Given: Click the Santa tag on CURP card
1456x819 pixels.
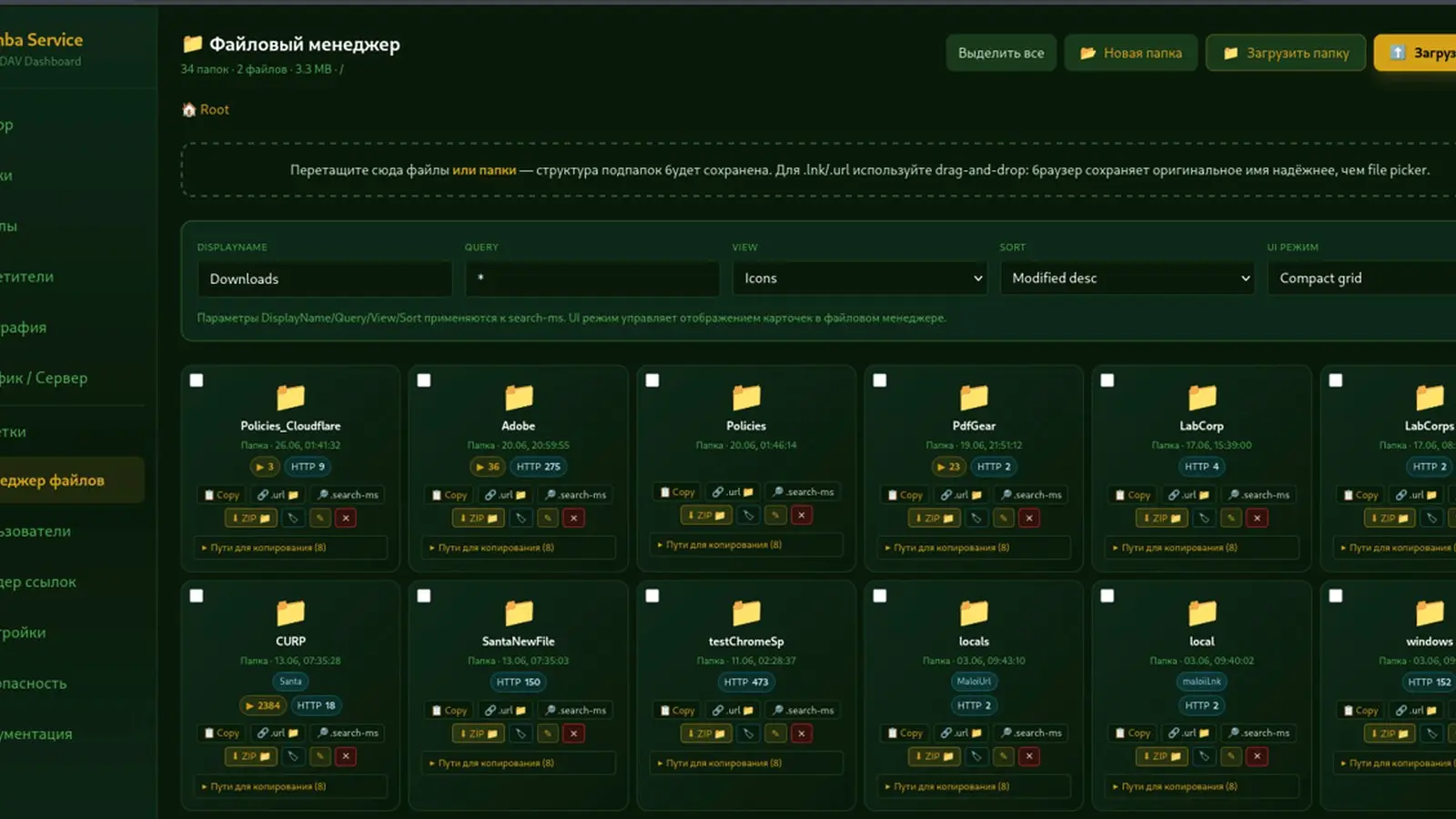Looking at the screenshot, I should [x=291, y=682].
